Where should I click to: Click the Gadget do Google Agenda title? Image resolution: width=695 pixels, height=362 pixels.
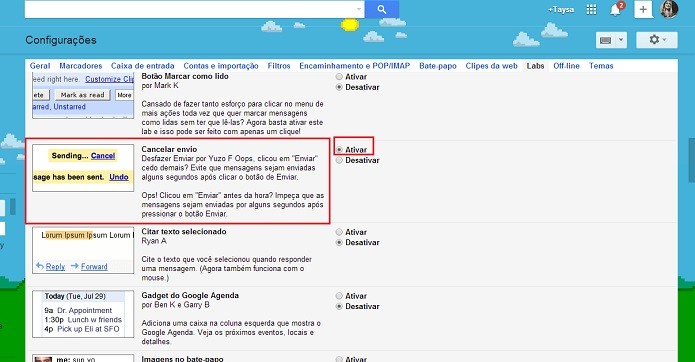point(190,295)
